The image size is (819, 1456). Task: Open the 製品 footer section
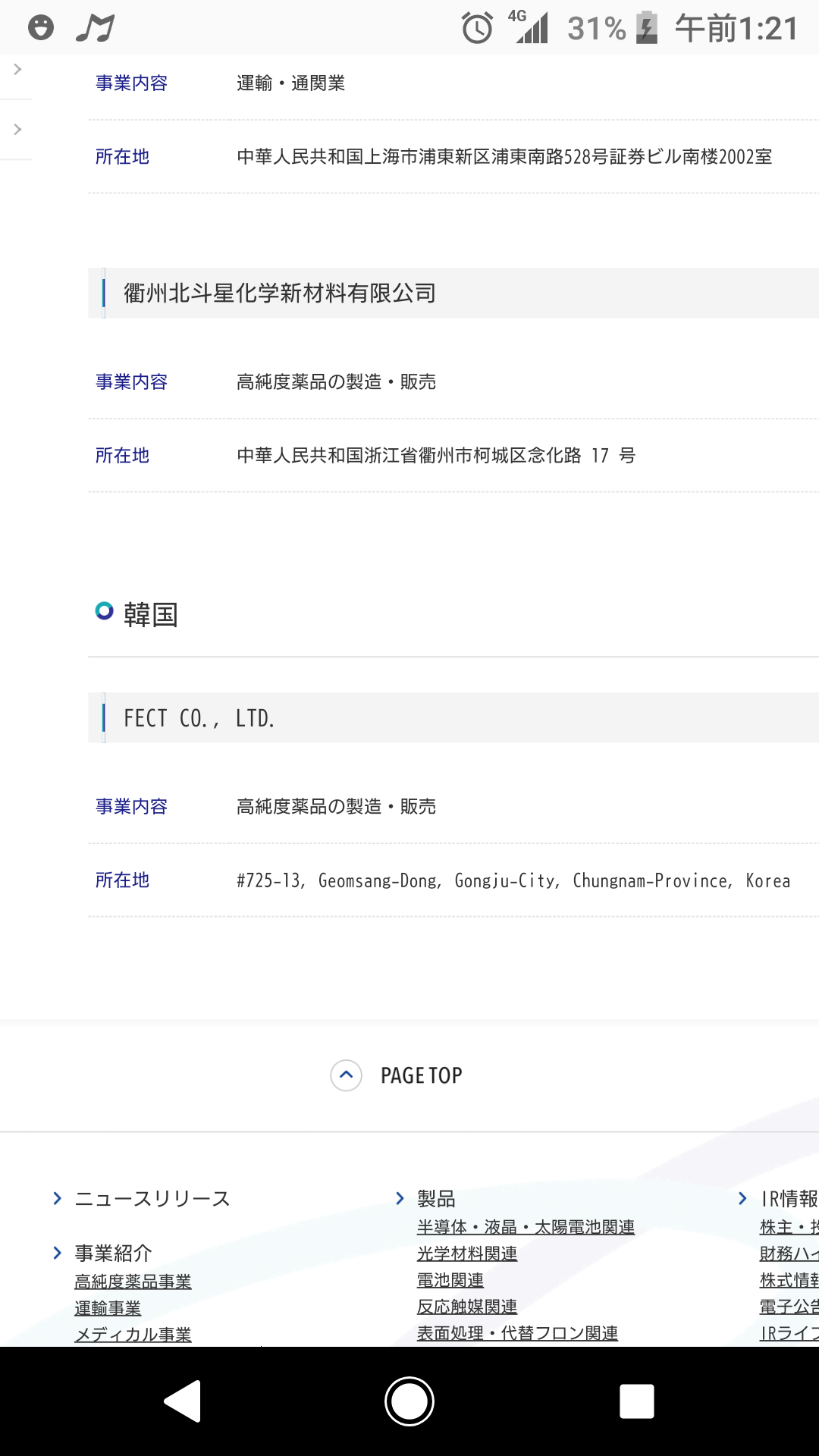pyautogui.click(x=436, y=1199)
